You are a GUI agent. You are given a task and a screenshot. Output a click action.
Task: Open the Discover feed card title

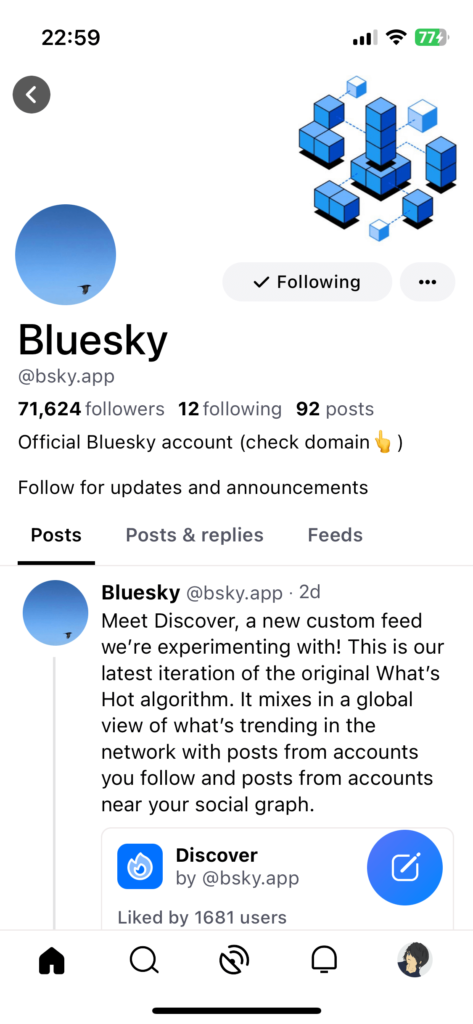tap(217, 855)
